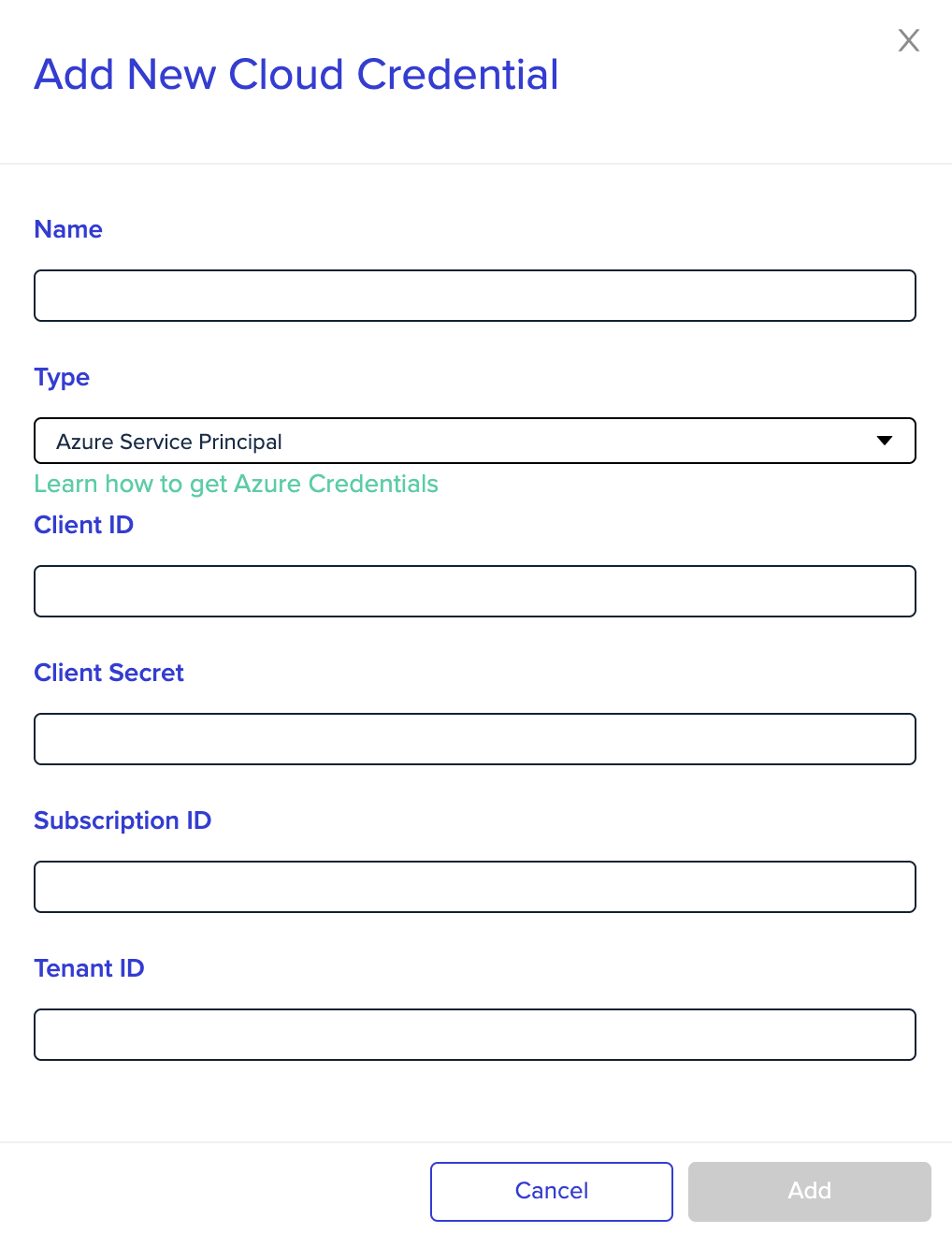
Task: Click the Add button
Action: [x=808, y=1191]
